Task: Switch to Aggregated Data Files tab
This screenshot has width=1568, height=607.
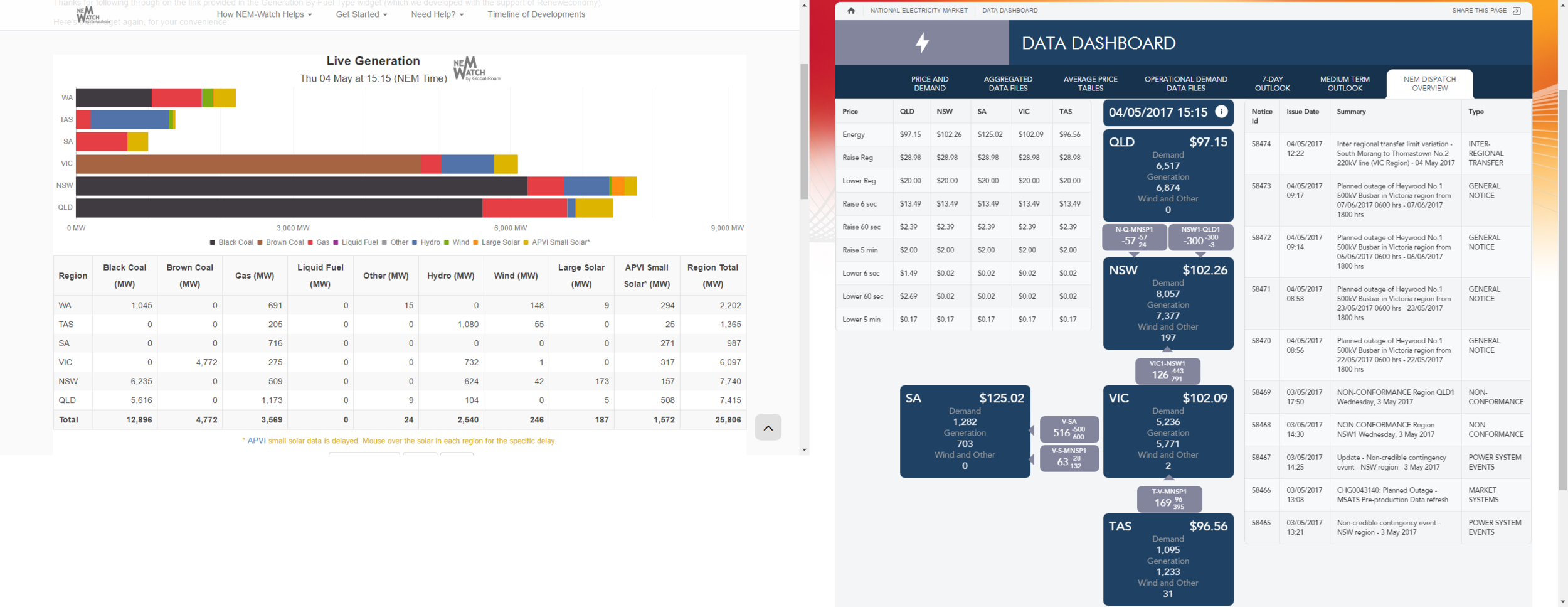Action: pos(1008,83)
